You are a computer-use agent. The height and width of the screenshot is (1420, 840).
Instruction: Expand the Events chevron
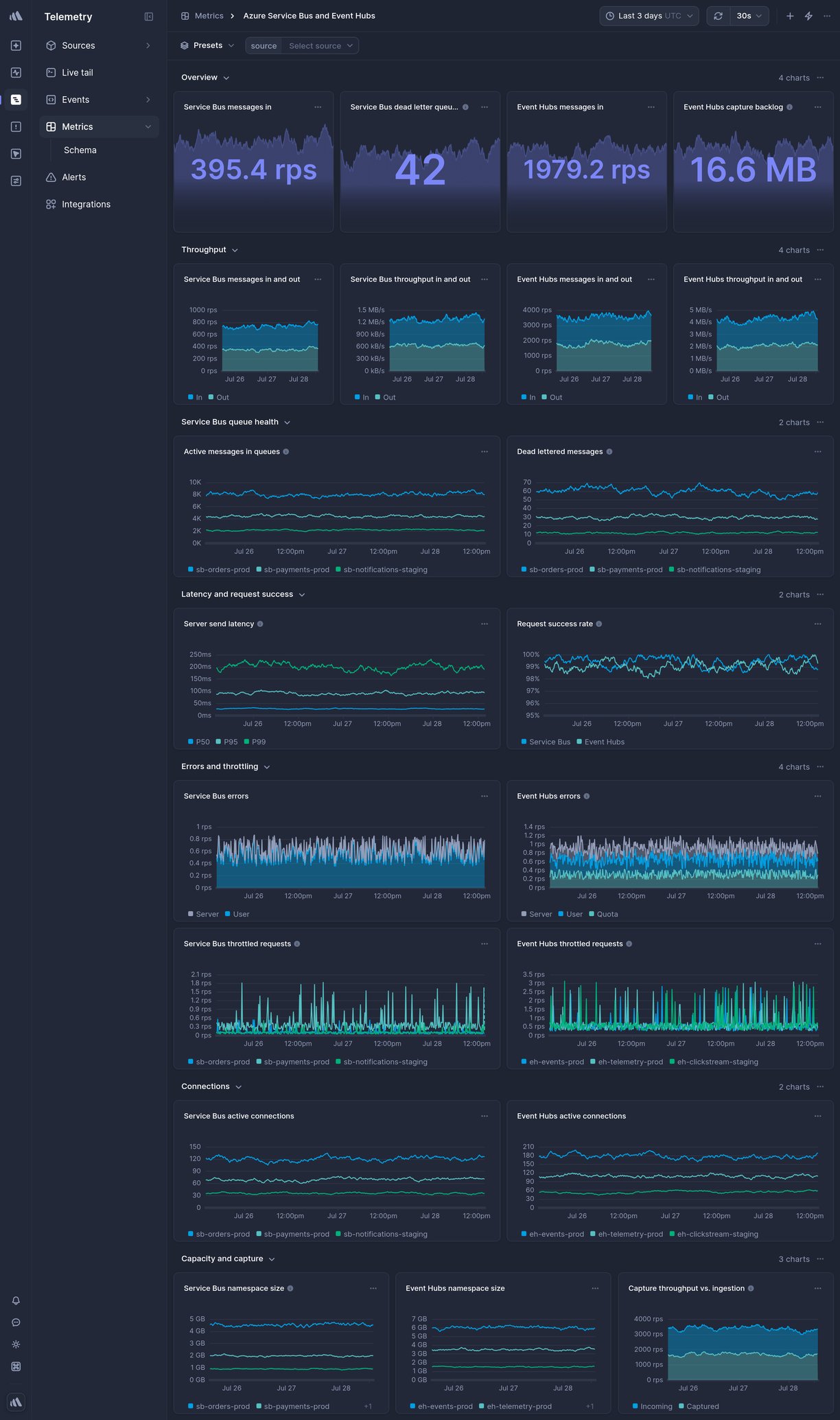(x=148, y=100)
